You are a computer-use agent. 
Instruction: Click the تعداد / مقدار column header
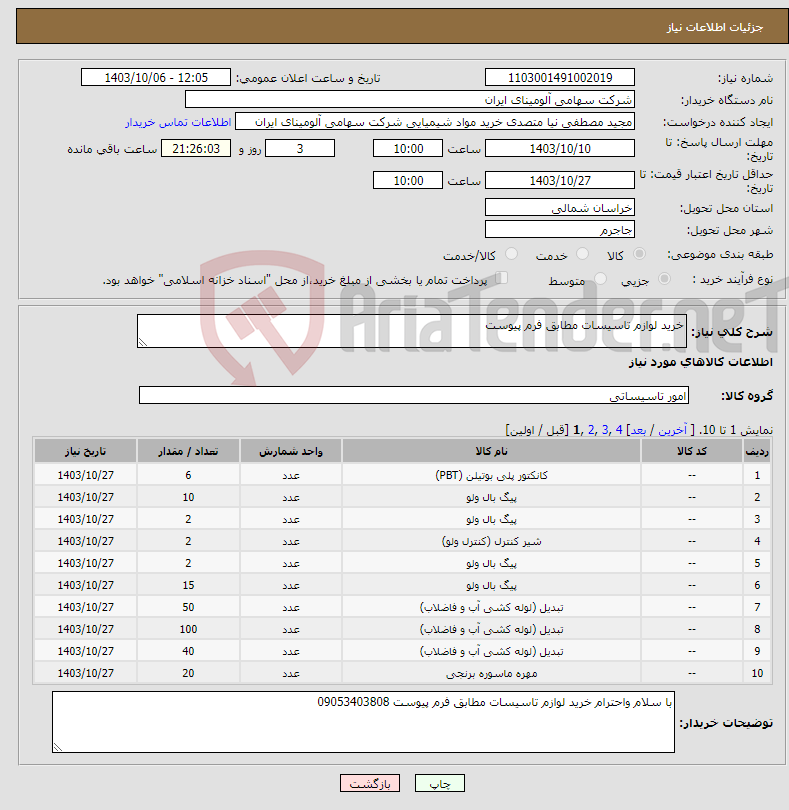coord(188,451)
